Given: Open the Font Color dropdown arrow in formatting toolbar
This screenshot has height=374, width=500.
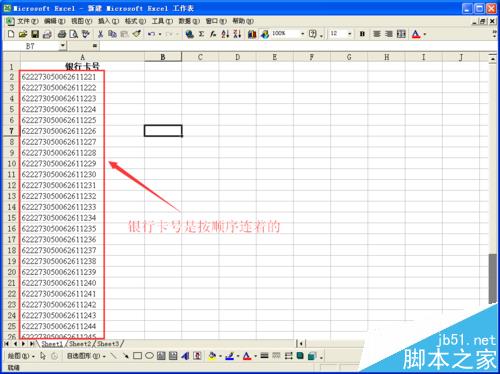Looking at the screenshot, I should click(425, 34).
